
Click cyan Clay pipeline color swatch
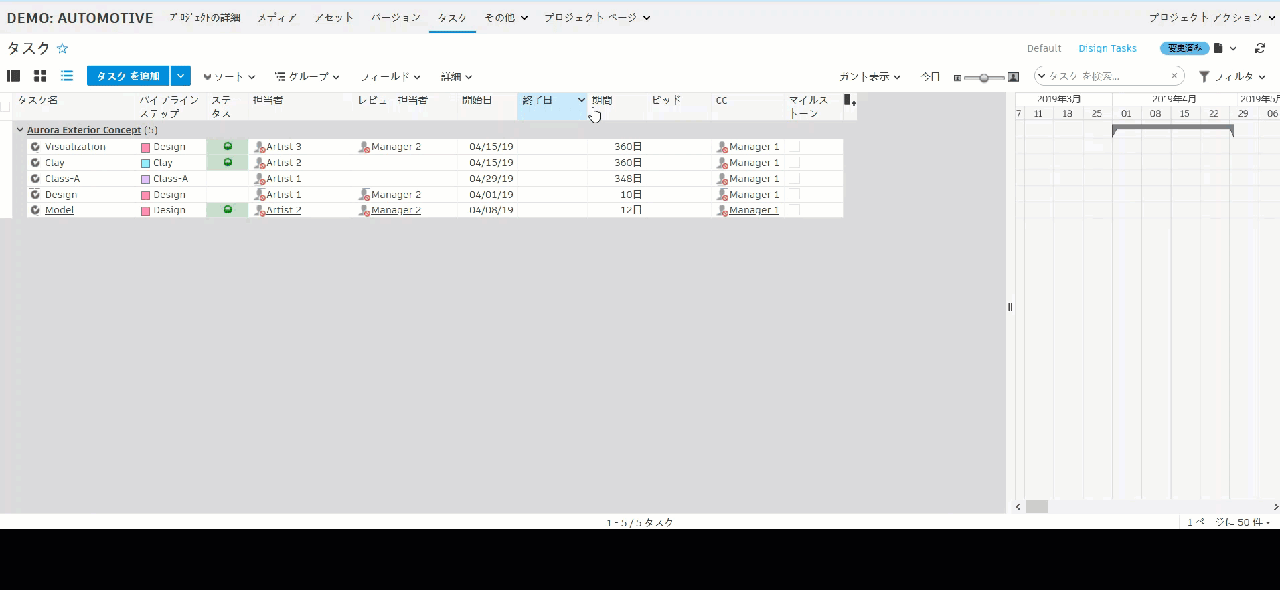click(x=146, y=163)
